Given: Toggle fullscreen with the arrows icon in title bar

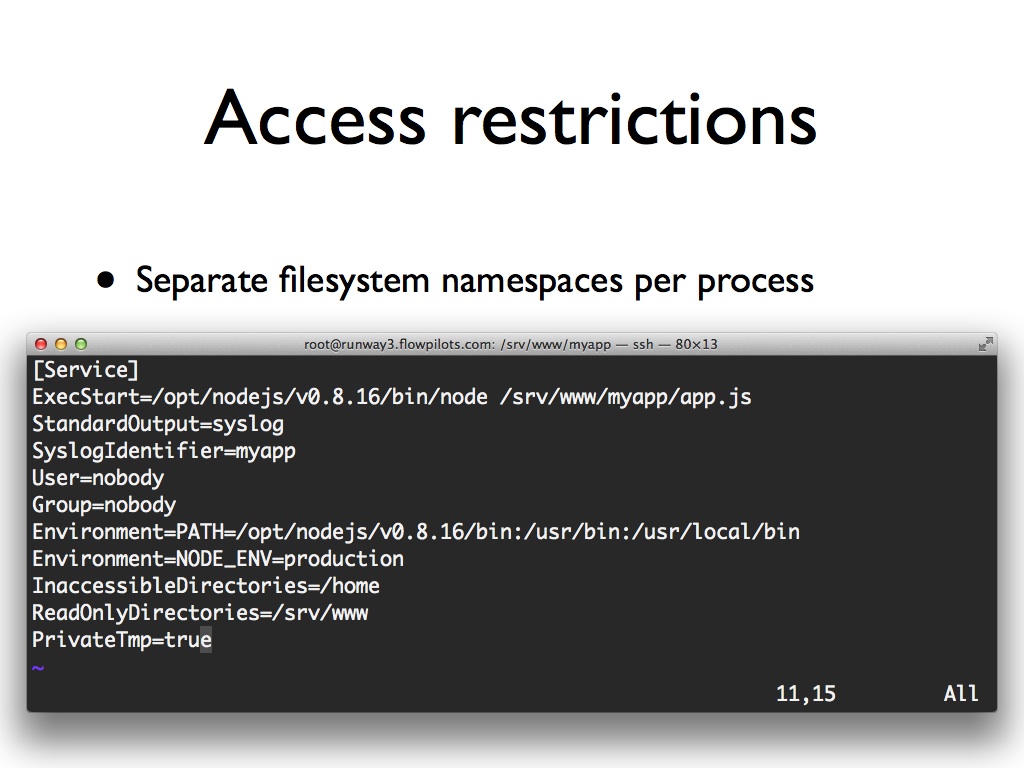Looking at the screenshot, I should pyautogui.click(x=985, y=344).
